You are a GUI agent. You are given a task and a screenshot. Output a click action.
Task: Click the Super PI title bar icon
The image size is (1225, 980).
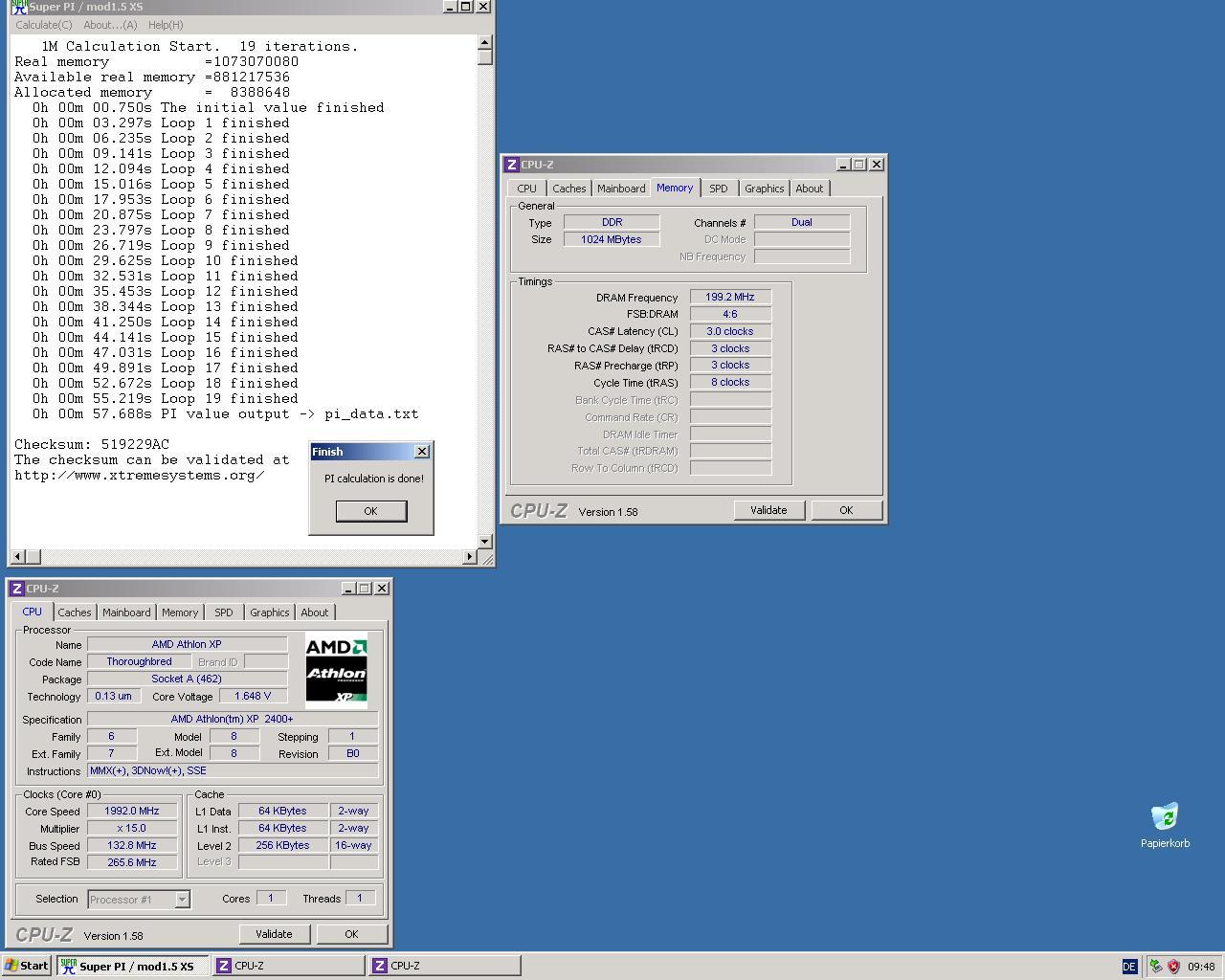pyautogui.click(x=19, y=7)
